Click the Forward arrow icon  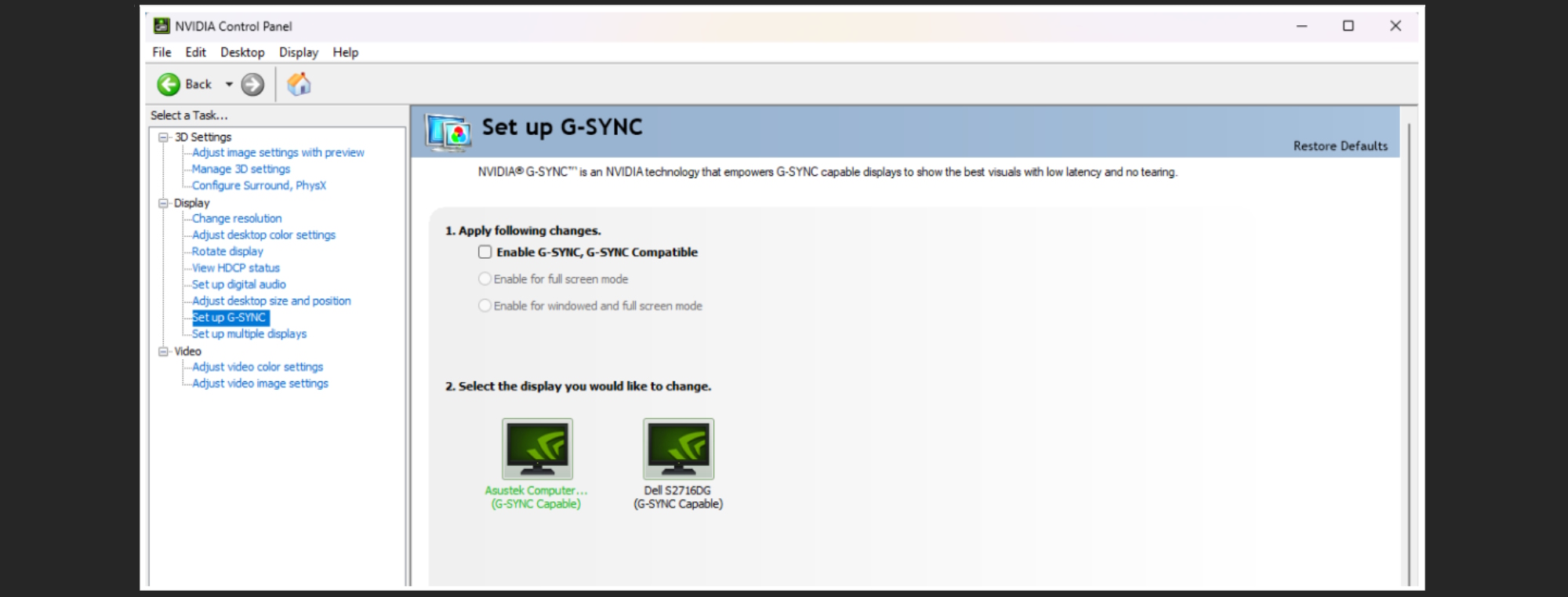pyautogui.click(x=252, y=84)
